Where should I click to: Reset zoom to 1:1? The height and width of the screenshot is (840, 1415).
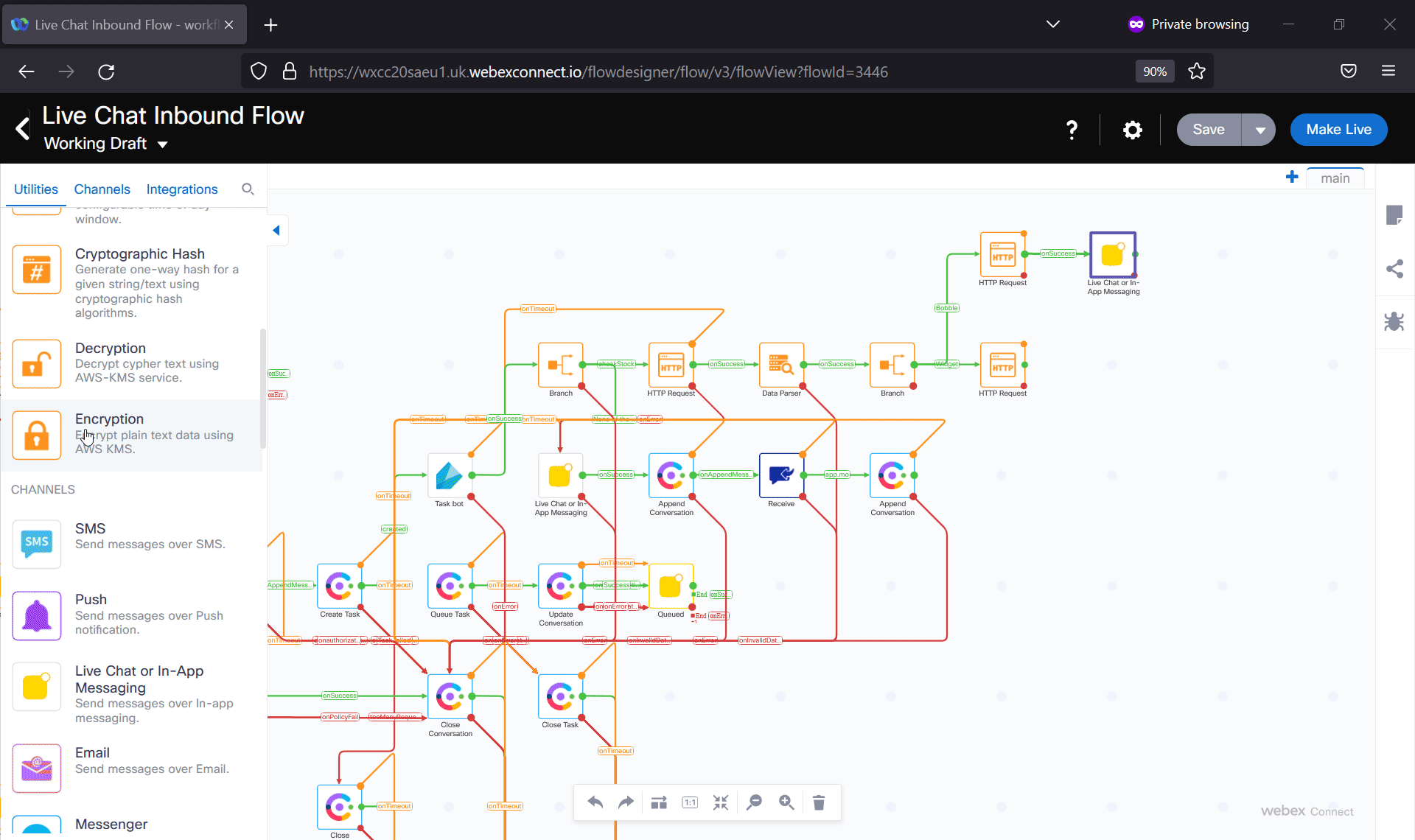click(690, 802)
